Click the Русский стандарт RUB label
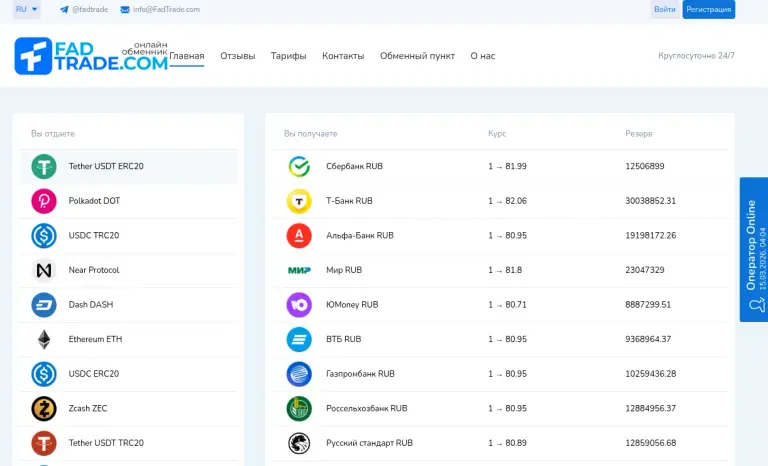This screenshot has width=768, height=466. point(369,443)
